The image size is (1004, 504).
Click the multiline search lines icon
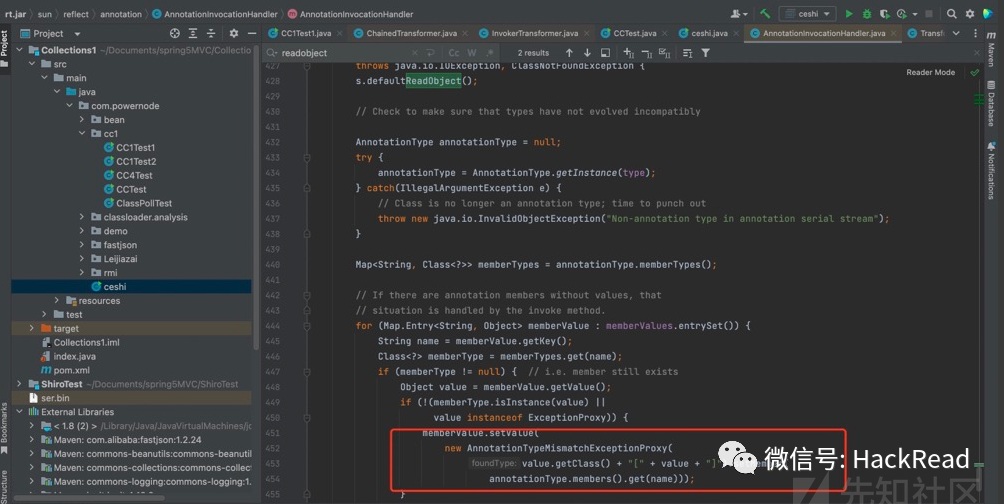(687, 53)
